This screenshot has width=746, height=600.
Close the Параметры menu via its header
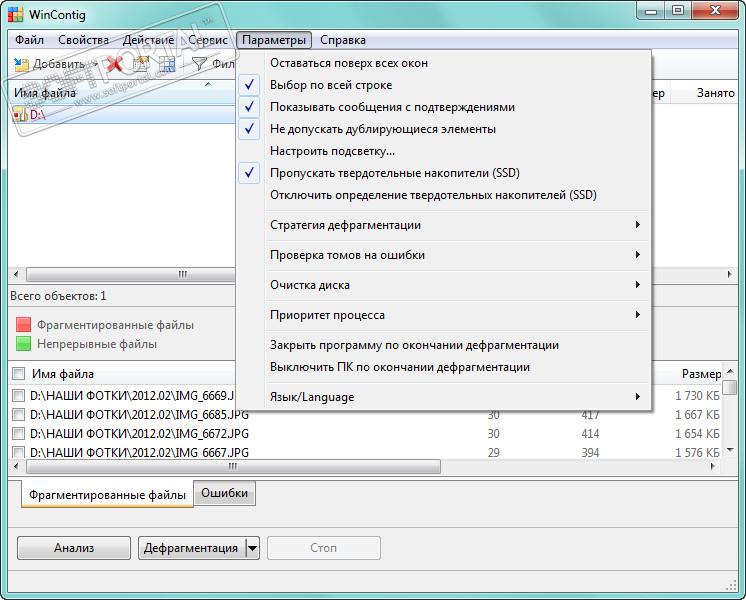tap(274, 40)
